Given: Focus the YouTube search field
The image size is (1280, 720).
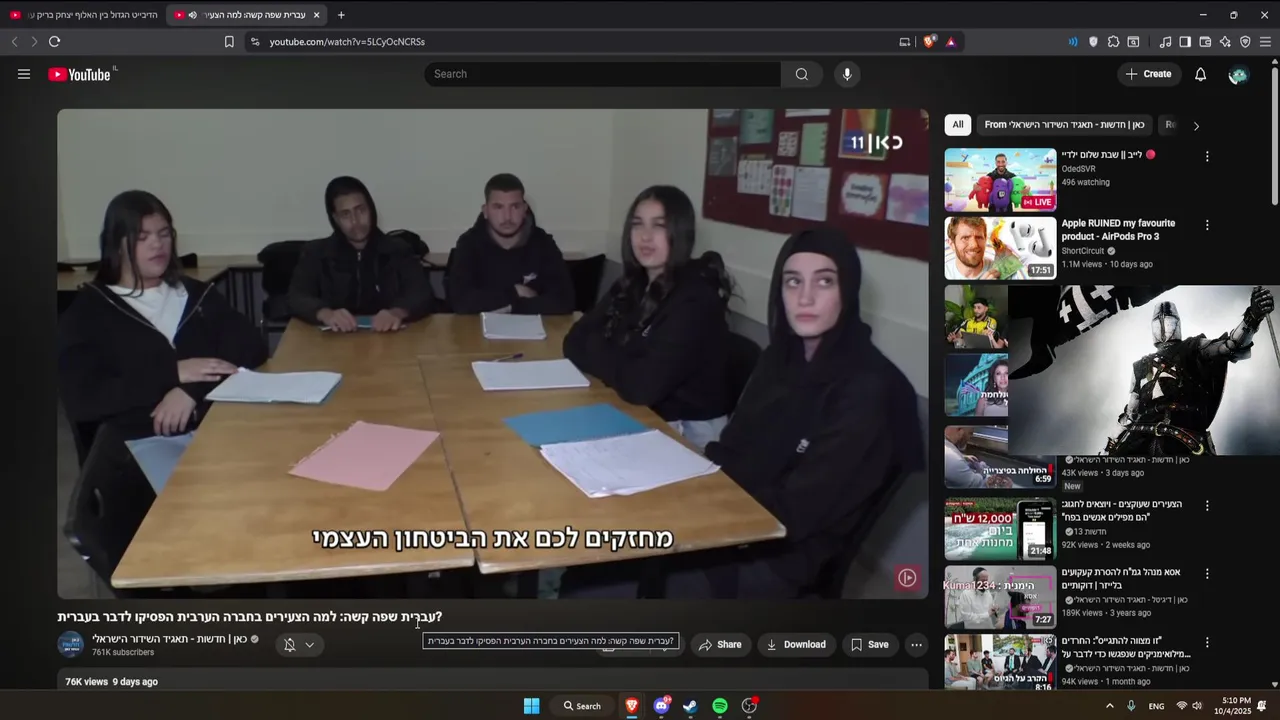Looking at the screenshot, I should coord(602,74).
